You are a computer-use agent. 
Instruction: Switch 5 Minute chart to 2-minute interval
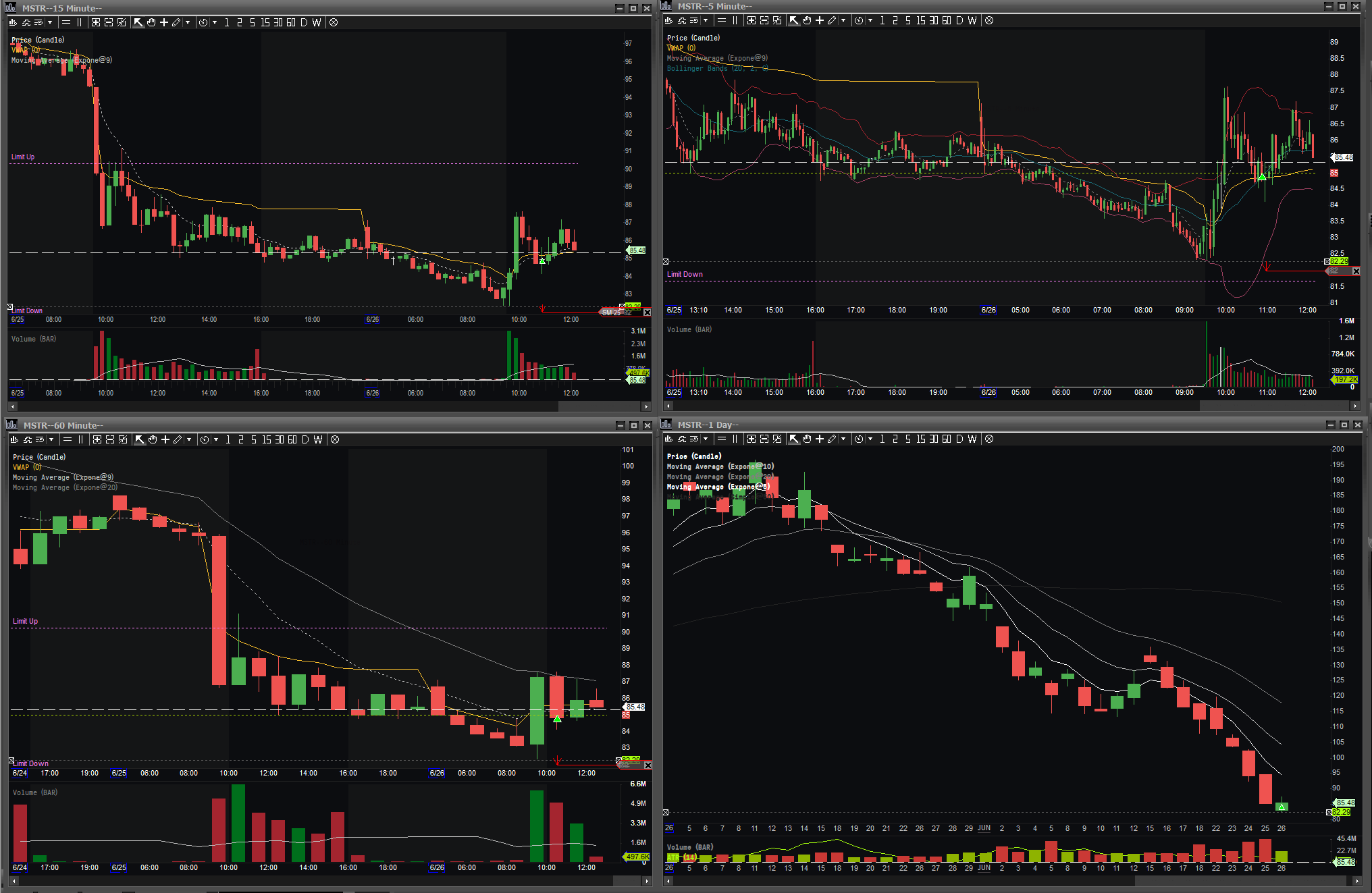(895, 20)
